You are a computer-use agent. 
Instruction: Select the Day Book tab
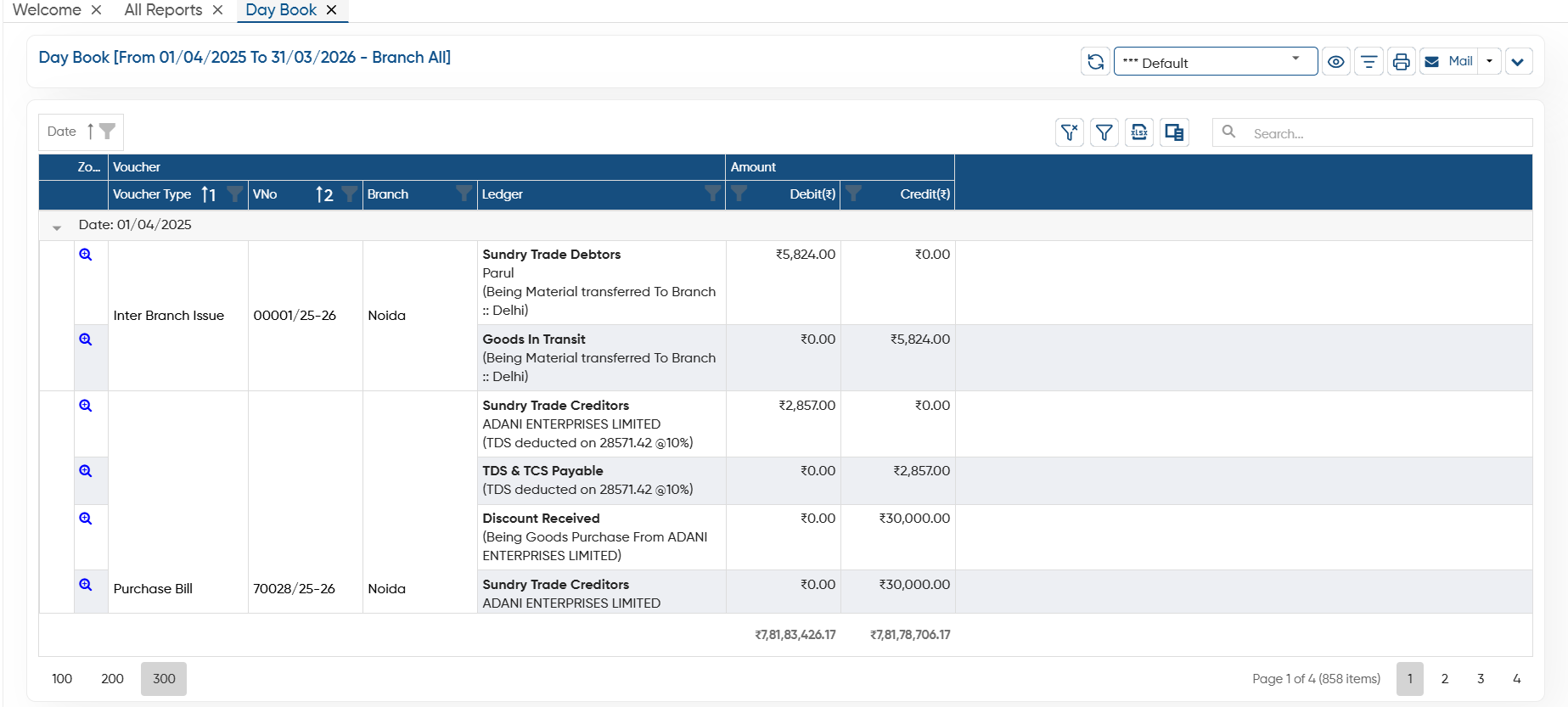[281, 10]
